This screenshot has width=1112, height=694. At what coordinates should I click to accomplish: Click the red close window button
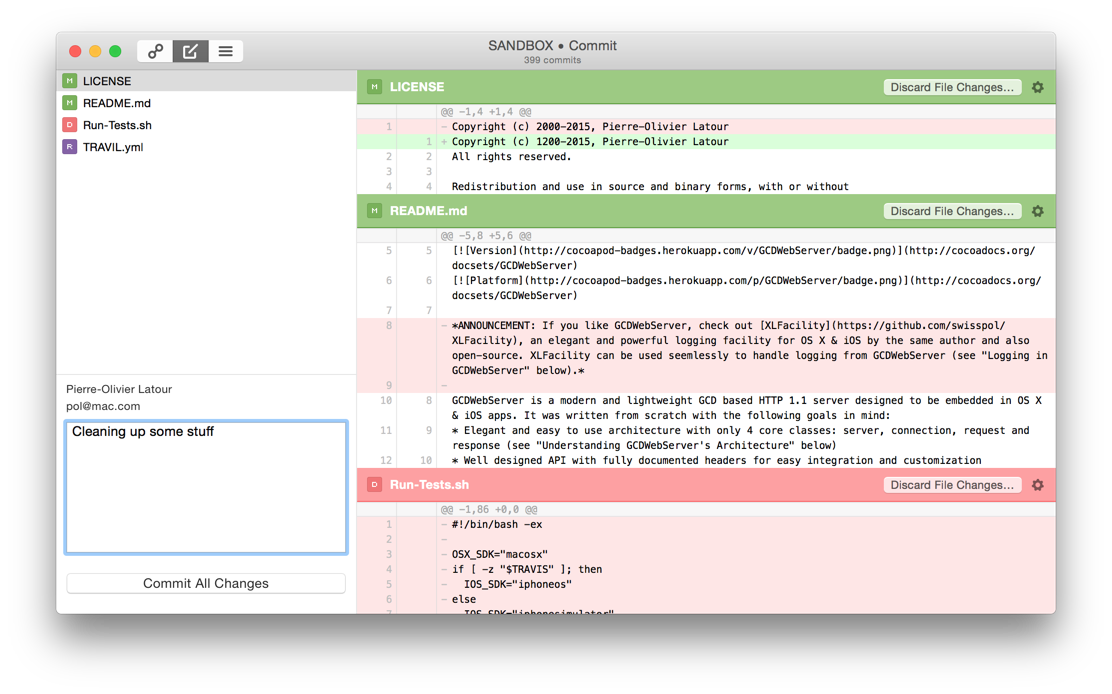[x=75, y=51]
